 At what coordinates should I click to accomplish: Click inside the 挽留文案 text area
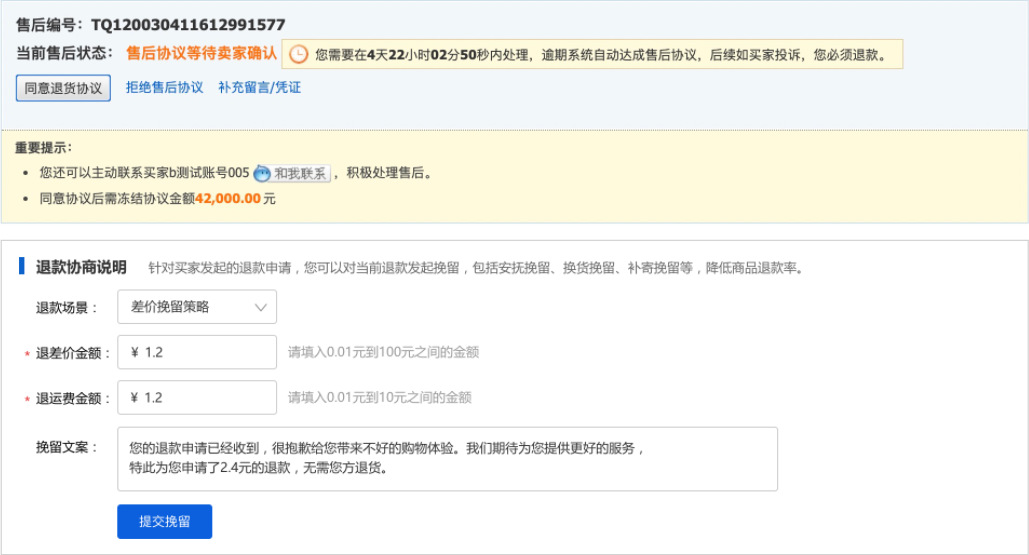point(447,459)
